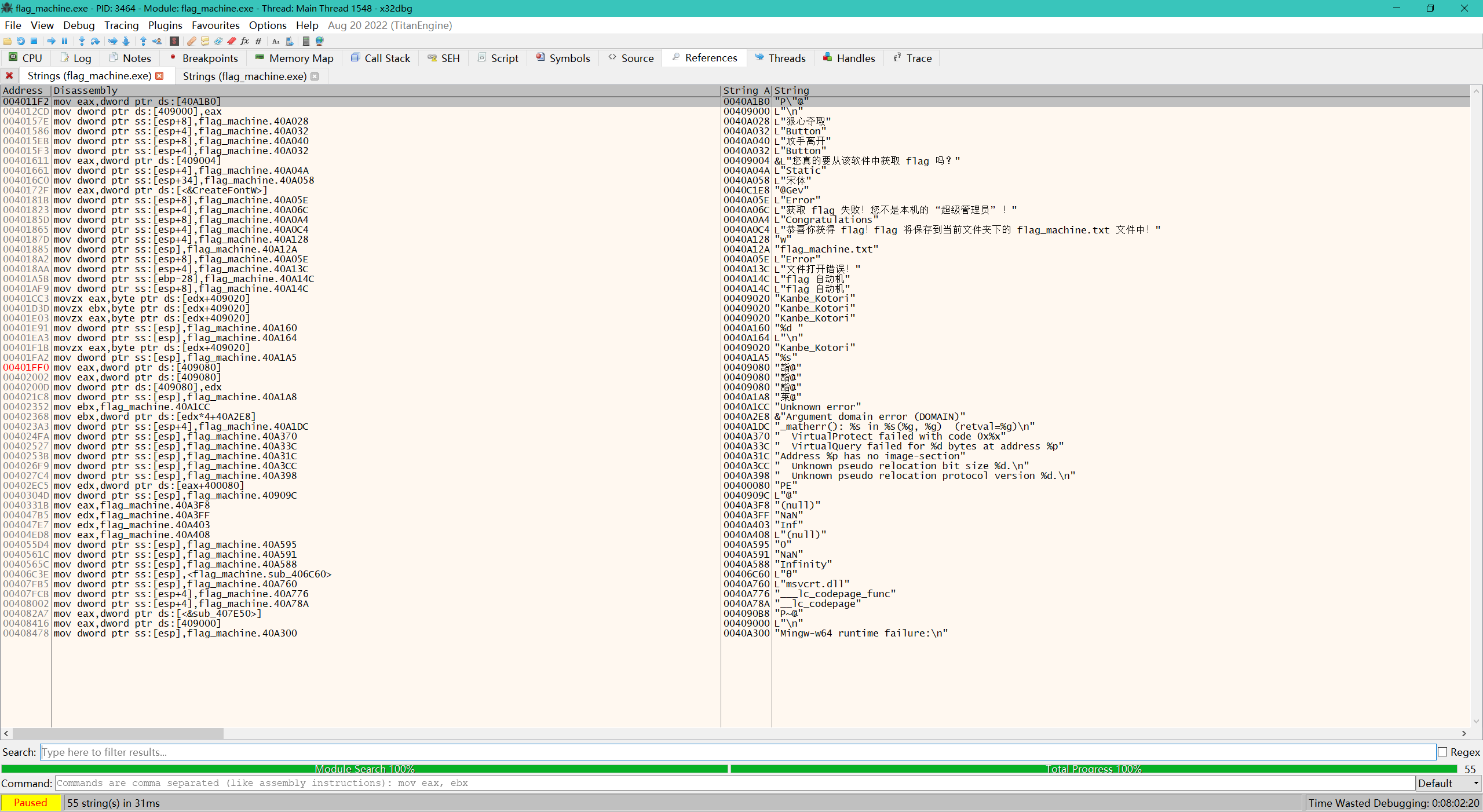Switch to the Memory Map tab
This screenshot has width=1483, height=812.
coord(294,58)
